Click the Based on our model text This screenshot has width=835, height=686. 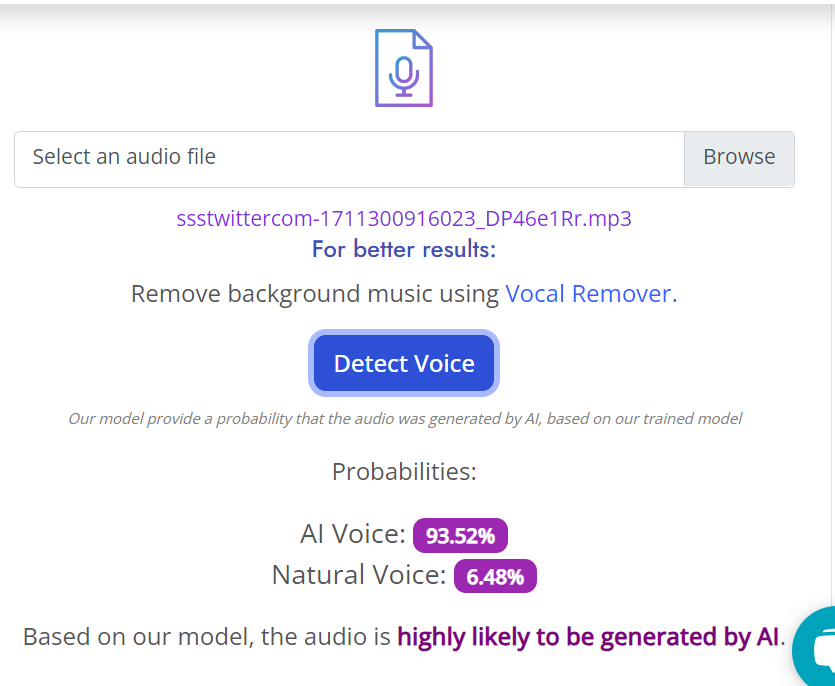point(207,636)
